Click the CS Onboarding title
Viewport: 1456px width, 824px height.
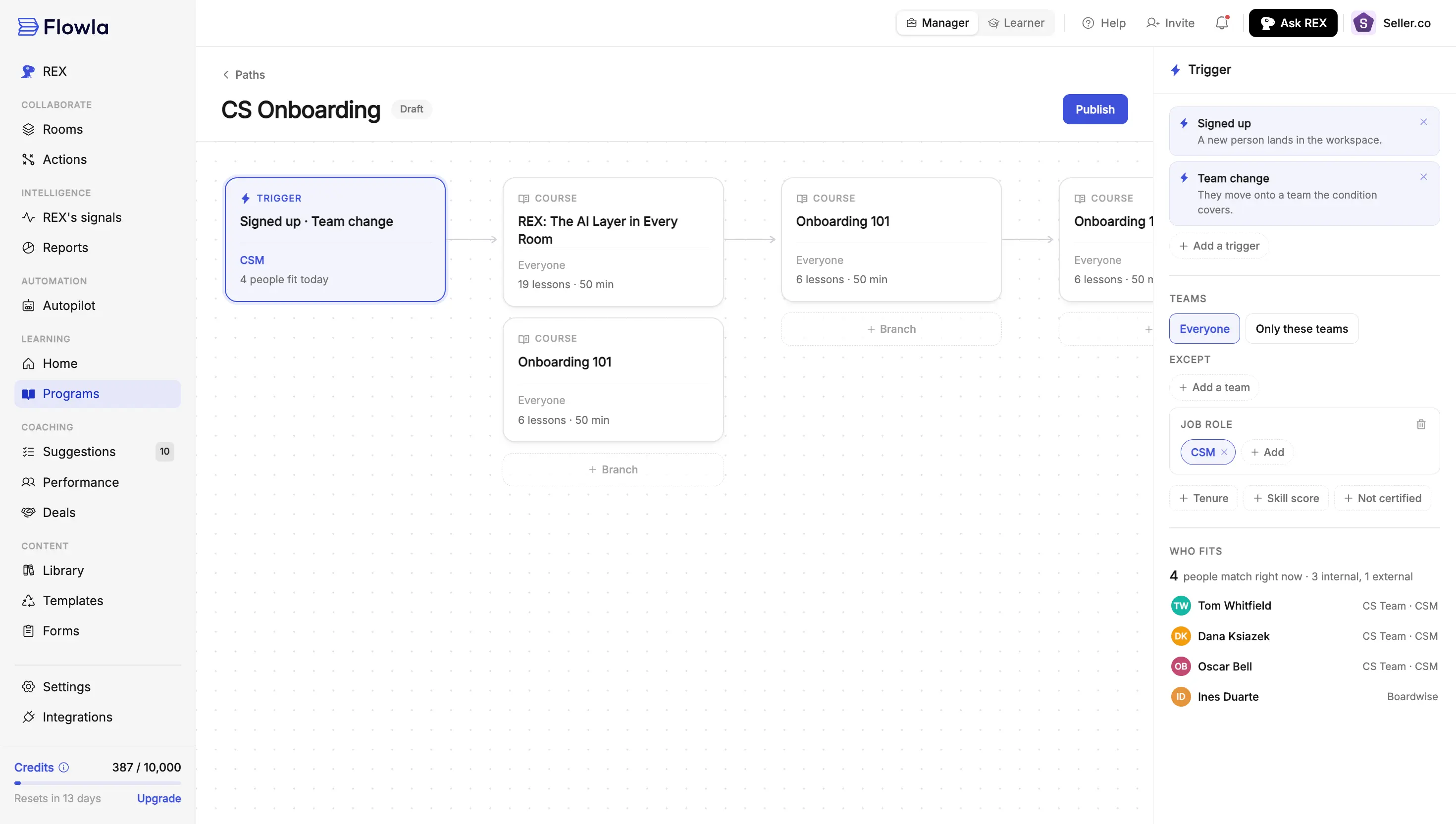(301, 110)
